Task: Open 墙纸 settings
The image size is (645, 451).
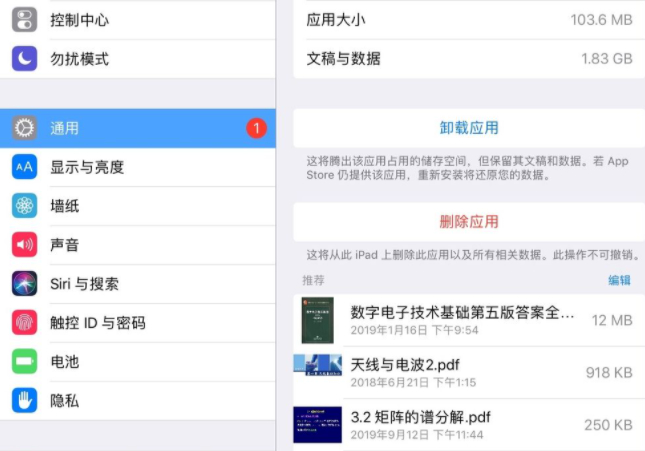Action: (138, 206)
